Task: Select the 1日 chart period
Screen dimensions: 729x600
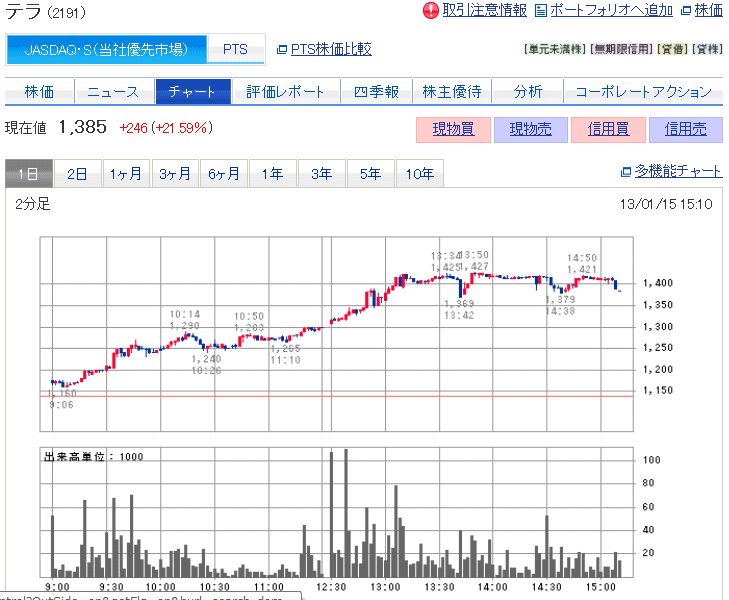Action: point(29,174)
